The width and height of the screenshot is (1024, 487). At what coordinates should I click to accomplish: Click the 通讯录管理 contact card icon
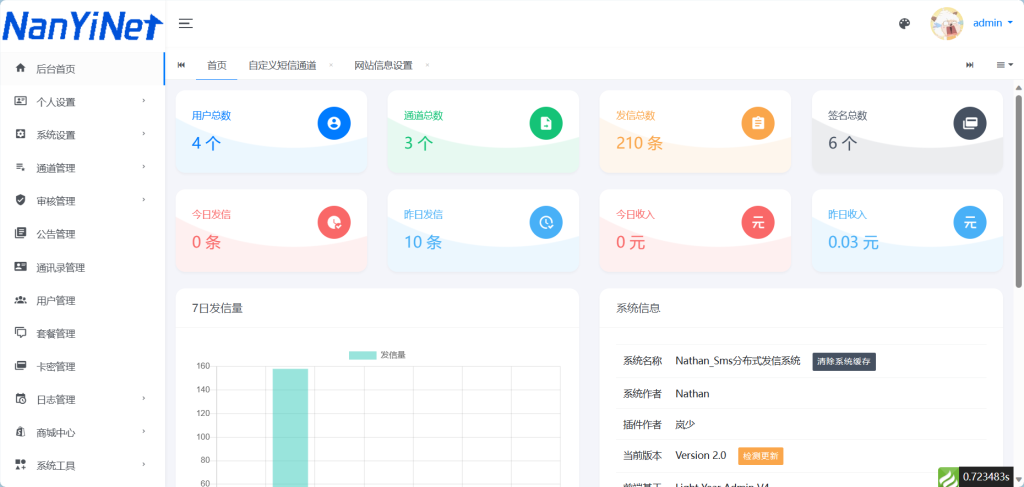[x=20, y=267]
